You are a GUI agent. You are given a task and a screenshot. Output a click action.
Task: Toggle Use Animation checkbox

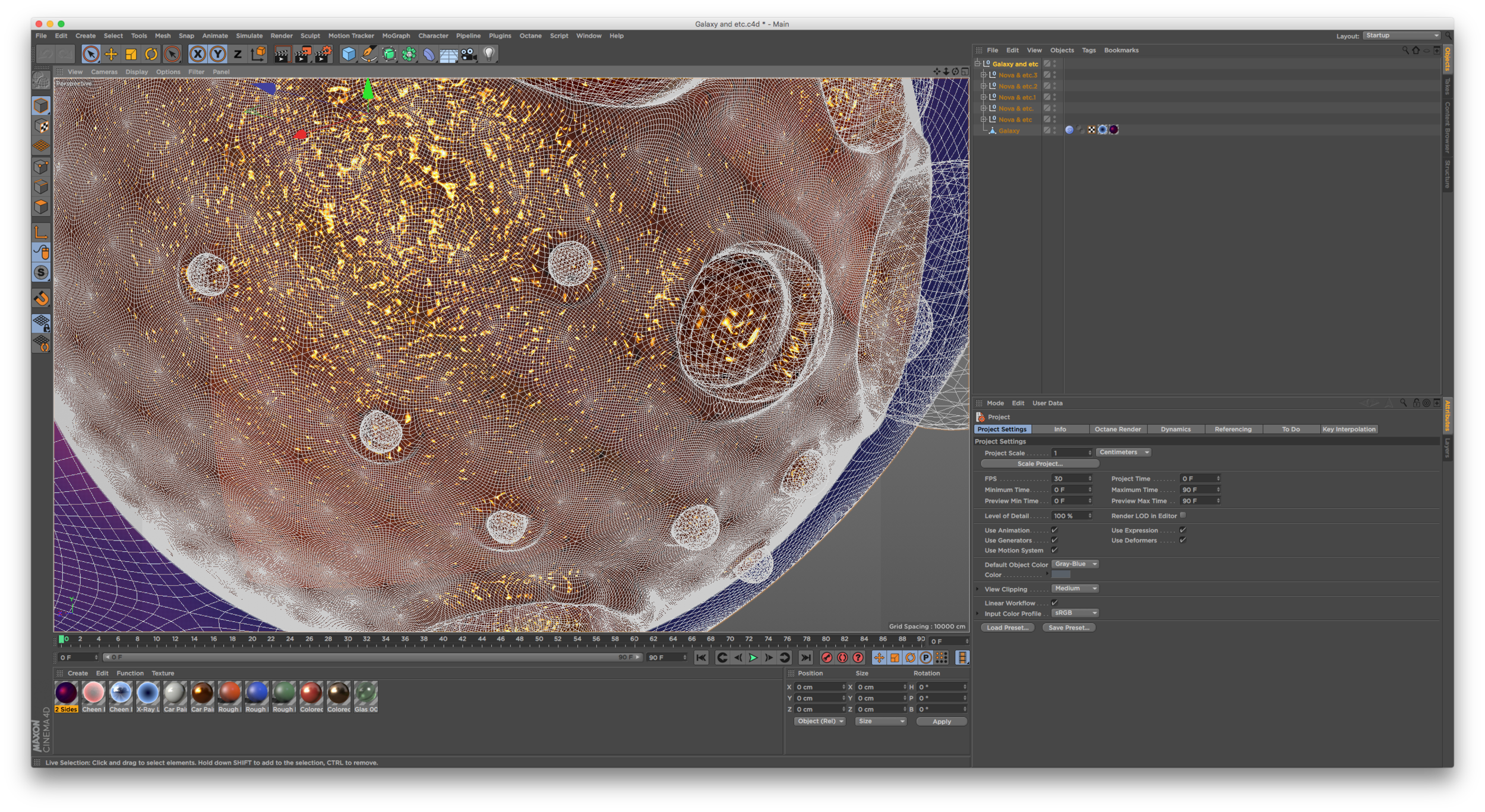point(1054,530)
